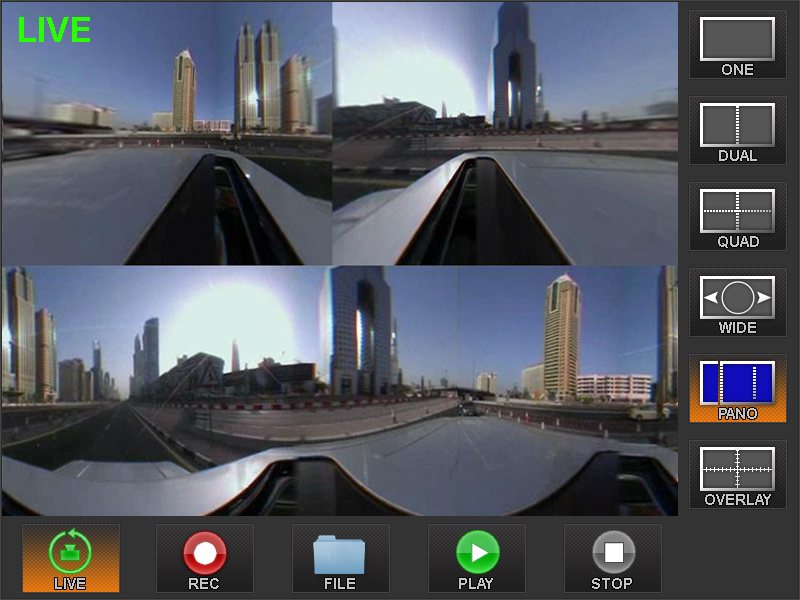Enable the OVERLAY grid view
Screen dimensions: 800x600
point(737,475)
